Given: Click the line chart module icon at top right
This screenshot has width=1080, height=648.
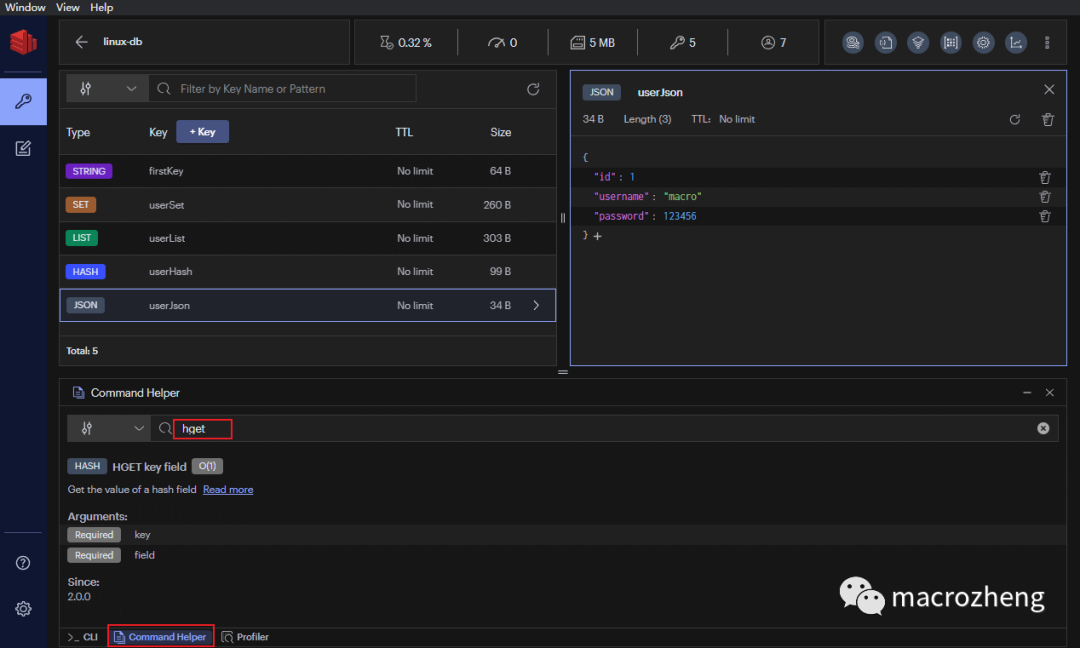Looking at the screenshot, I should [1016, 42].
